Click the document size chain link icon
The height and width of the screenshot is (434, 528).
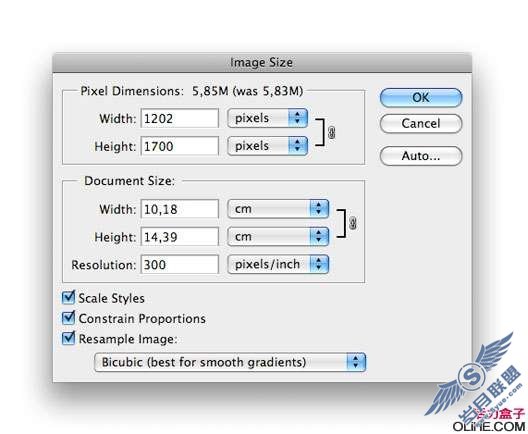pos(352,223)
